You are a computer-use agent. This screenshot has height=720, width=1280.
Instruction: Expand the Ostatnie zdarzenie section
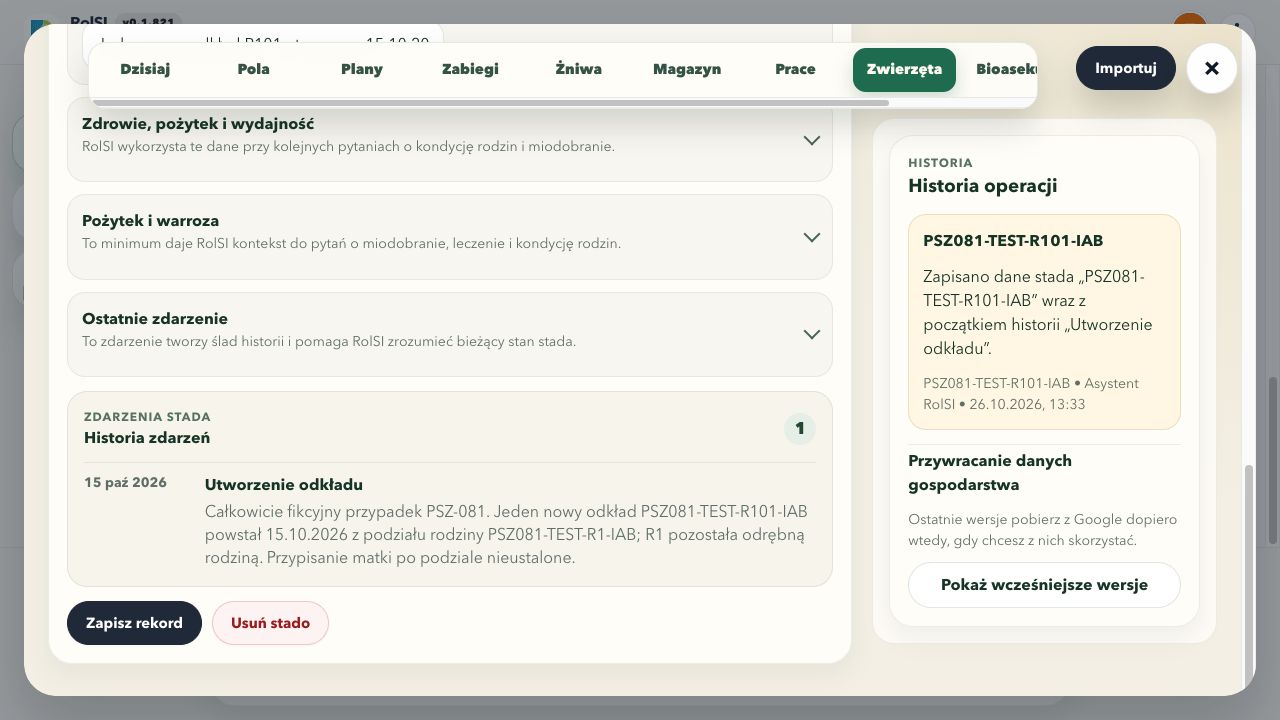(x=450, y=334)
